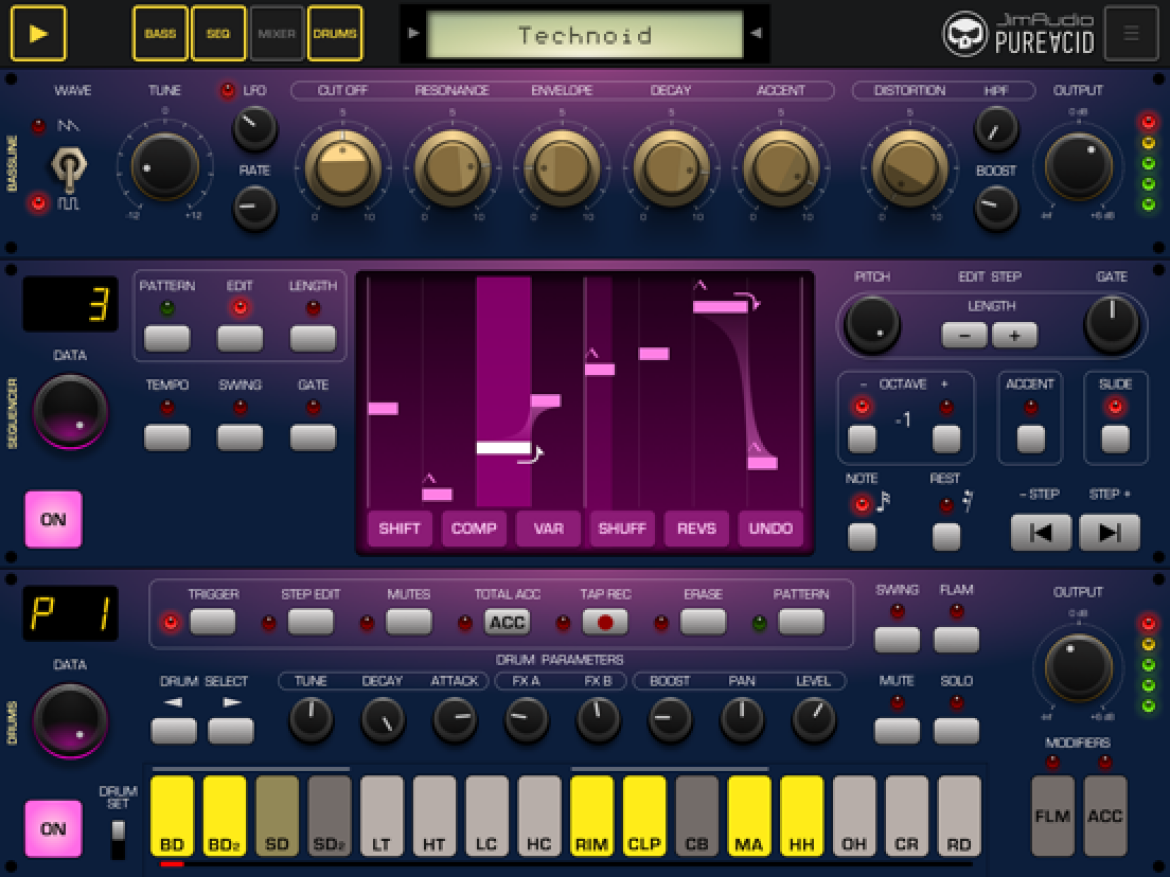This screenshot has width=1170, height=877.
Task: Click the ACC modifier pad
Action: pyautogui.click(x=1105, y=815)
